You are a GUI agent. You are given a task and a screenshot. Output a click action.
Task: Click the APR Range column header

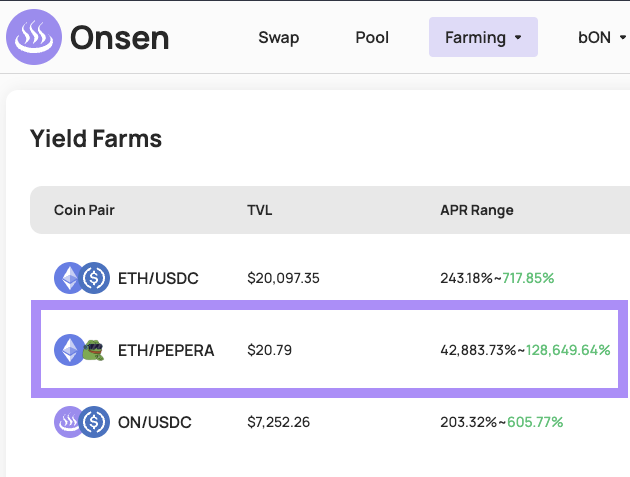coord(477,210)
